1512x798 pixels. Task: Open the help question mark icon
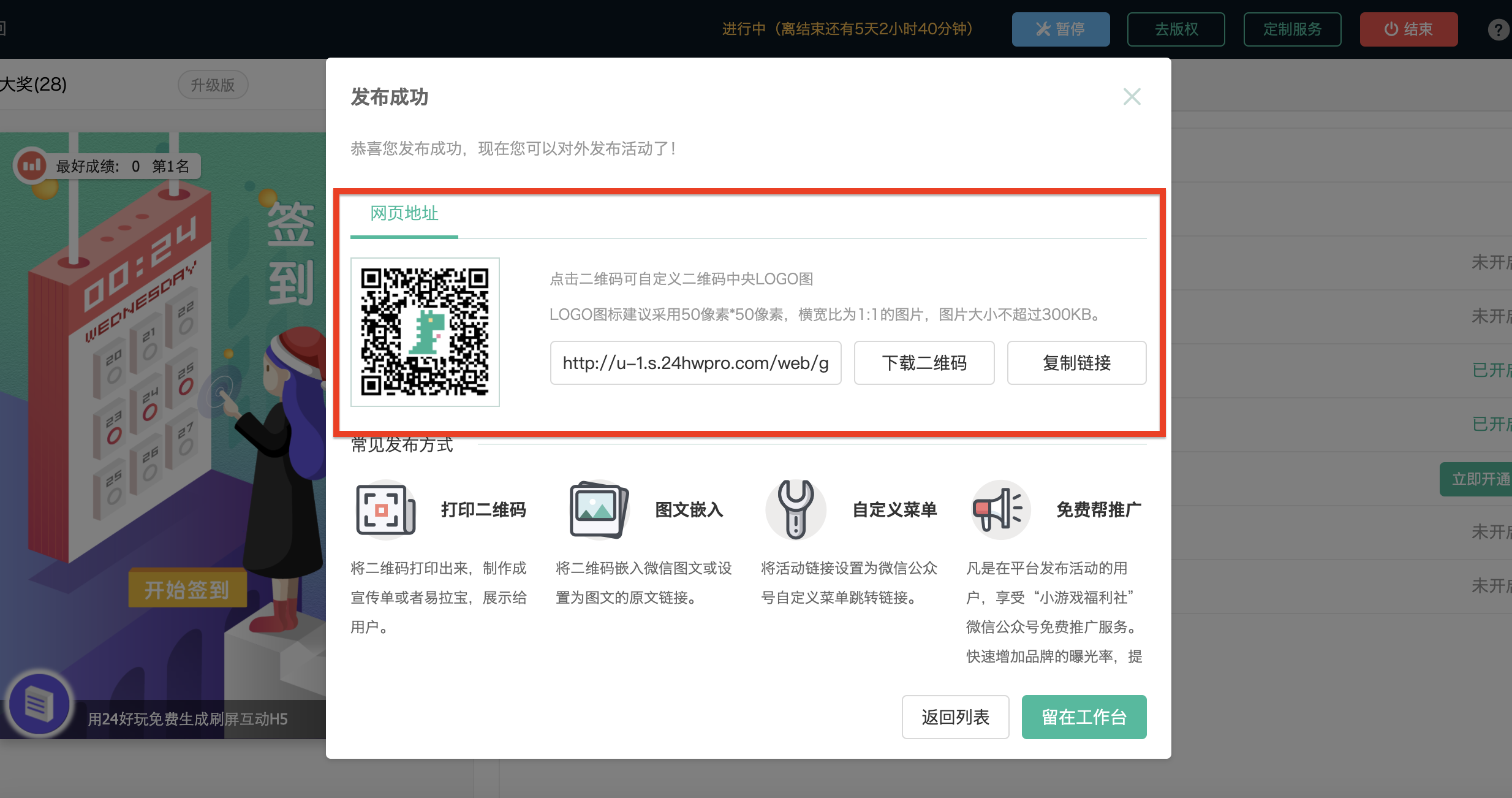coord(1499,29)
